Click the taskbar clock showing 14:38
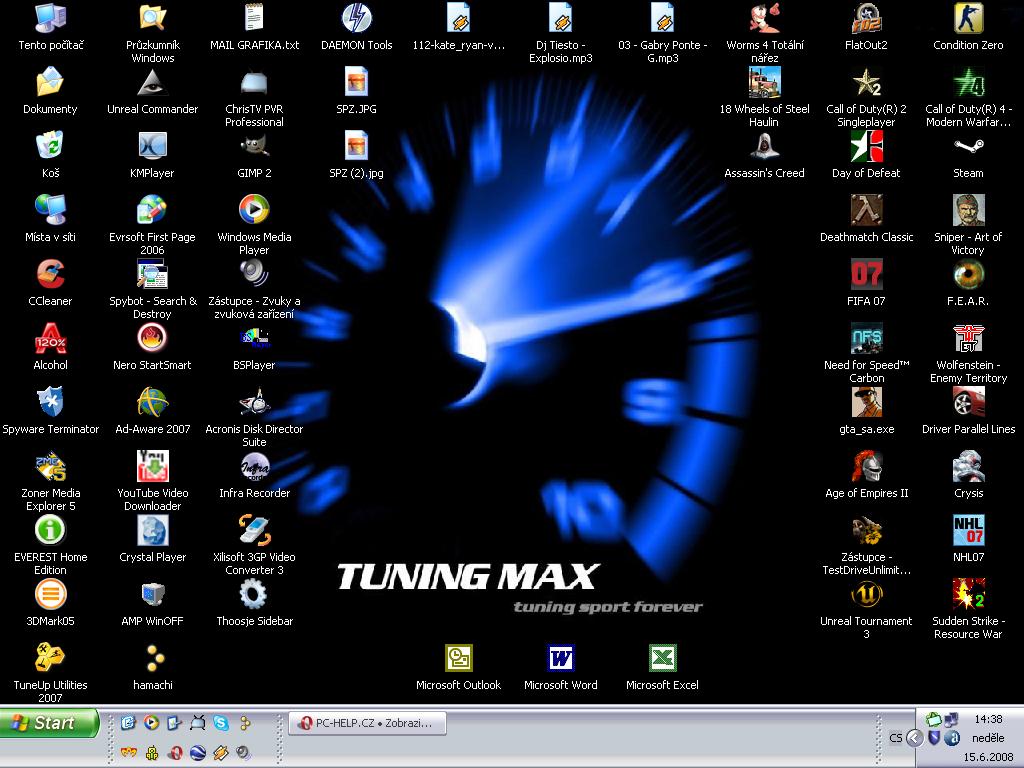The image size is (1024, 768). (x=987, y=719)
